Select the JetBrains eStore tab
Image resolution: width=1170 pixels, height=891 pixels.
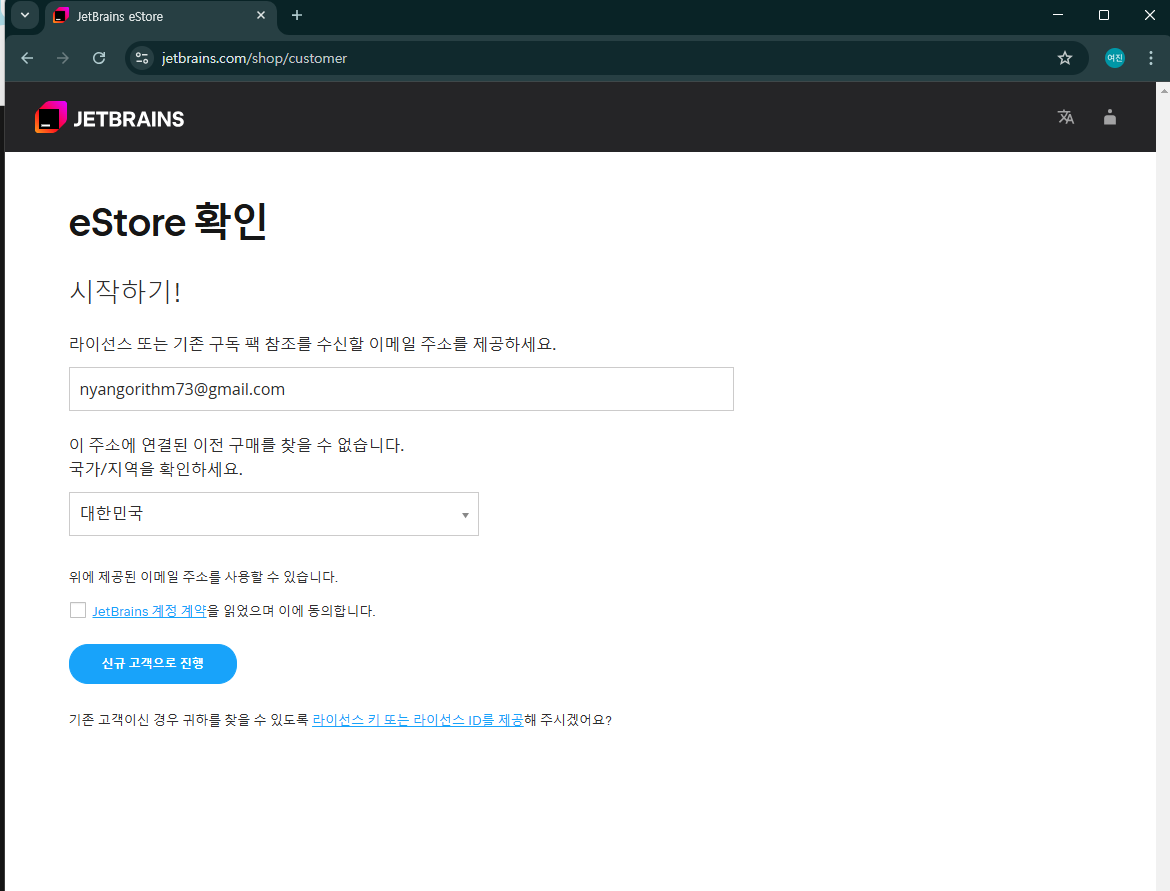tap(160, 16)
